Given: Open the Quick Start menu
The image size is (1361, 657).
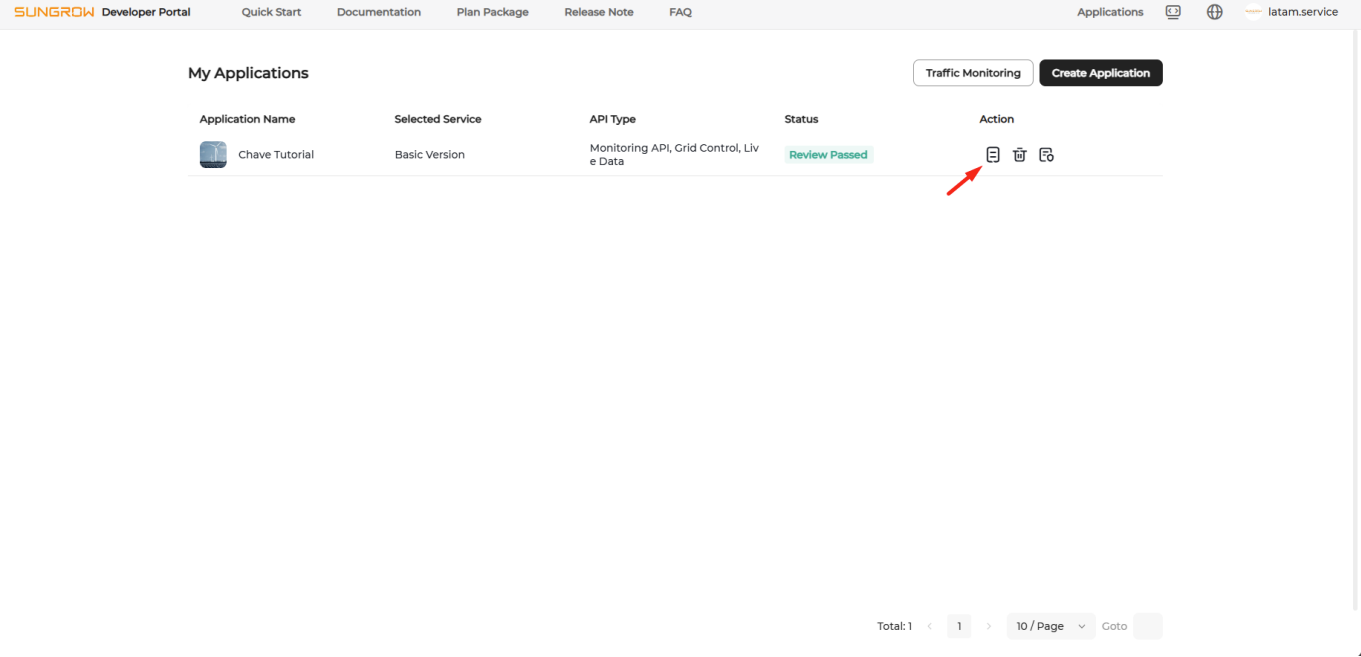Looking at the screenshot, I should (271, 12).
